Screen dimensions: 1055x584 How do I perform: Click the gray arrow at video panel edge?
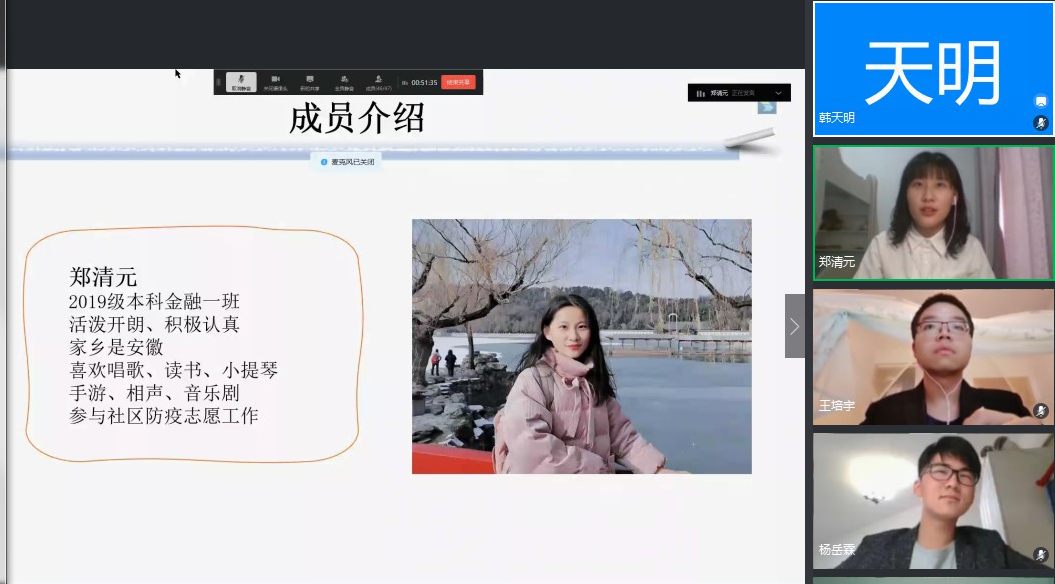click(794, 326)
